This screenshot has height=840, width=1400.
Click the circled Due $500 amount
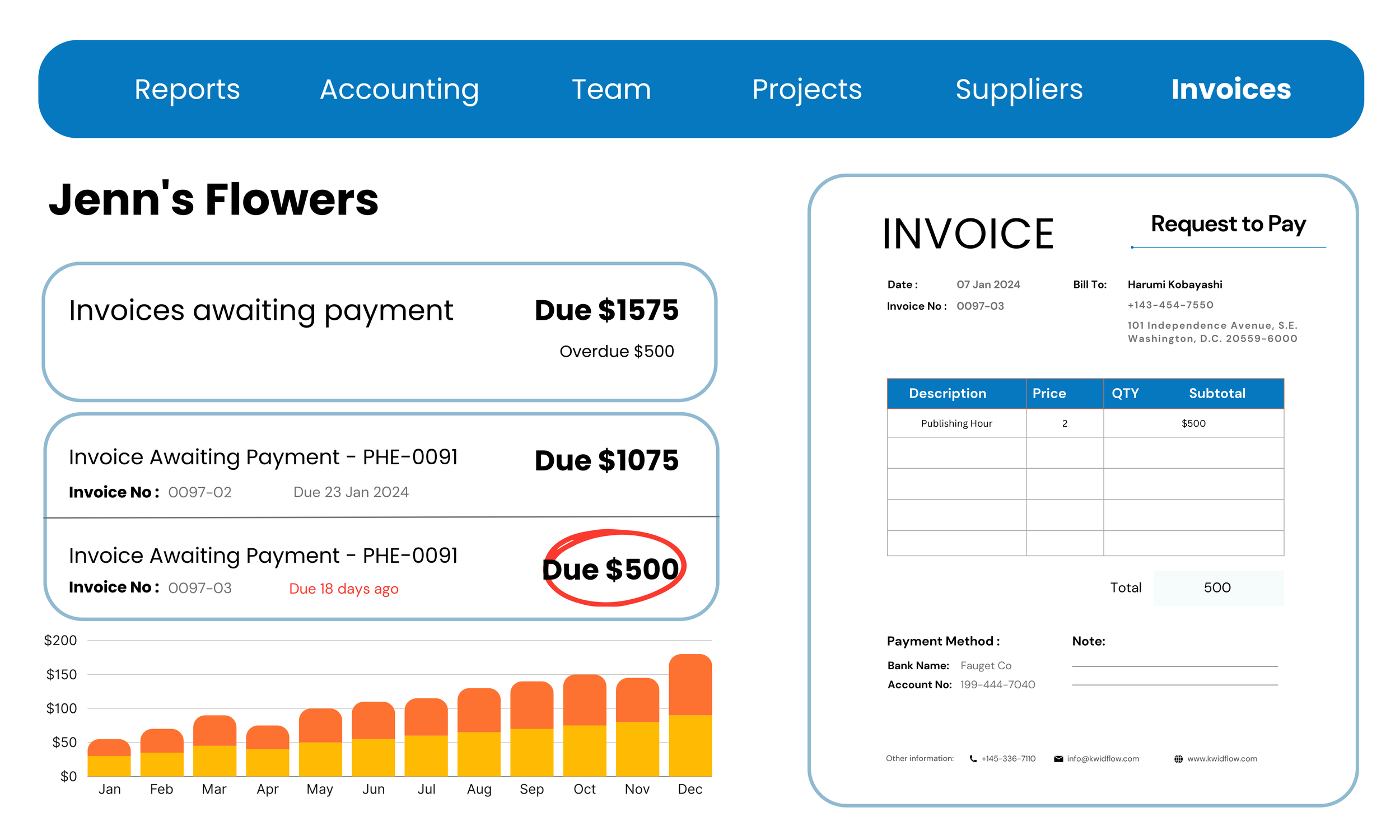[x=610, y=569]
